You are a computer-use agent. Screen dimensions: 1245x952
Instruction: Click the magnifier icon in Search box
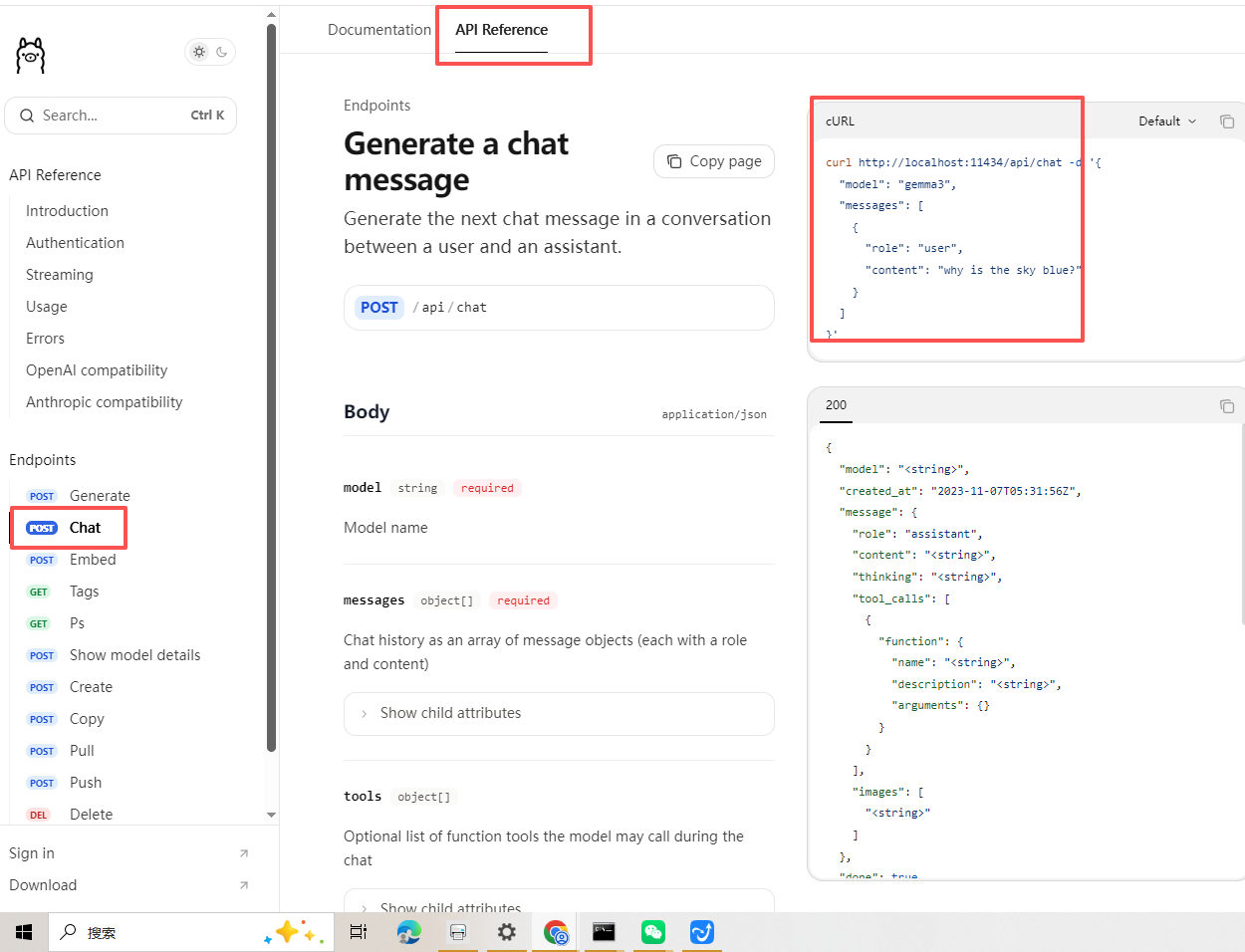pyautogui.click(x=26, y=116)
